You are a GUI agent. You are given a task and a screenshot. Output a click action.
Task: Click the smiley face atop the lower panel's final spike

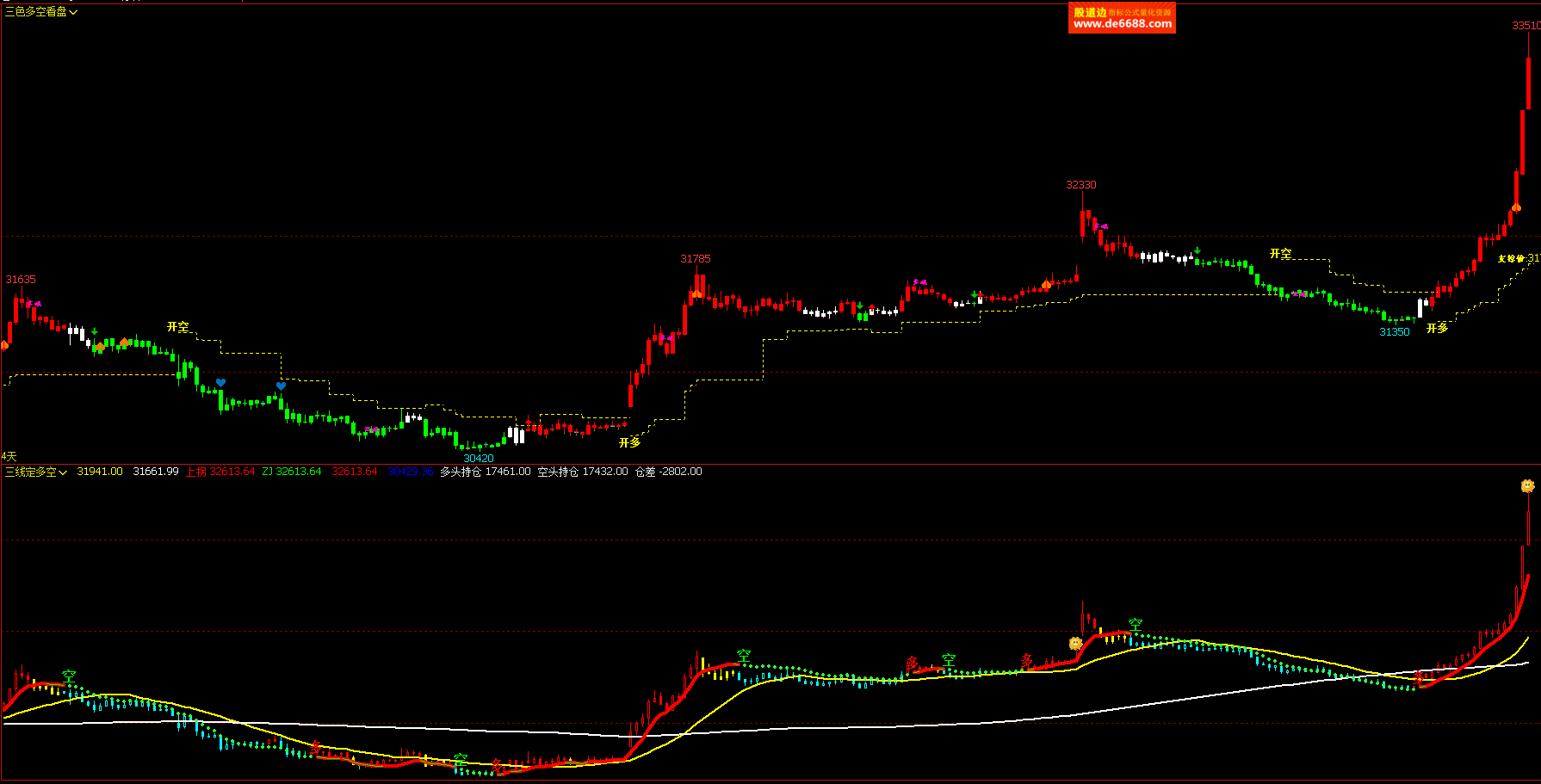pos(1527,486)
